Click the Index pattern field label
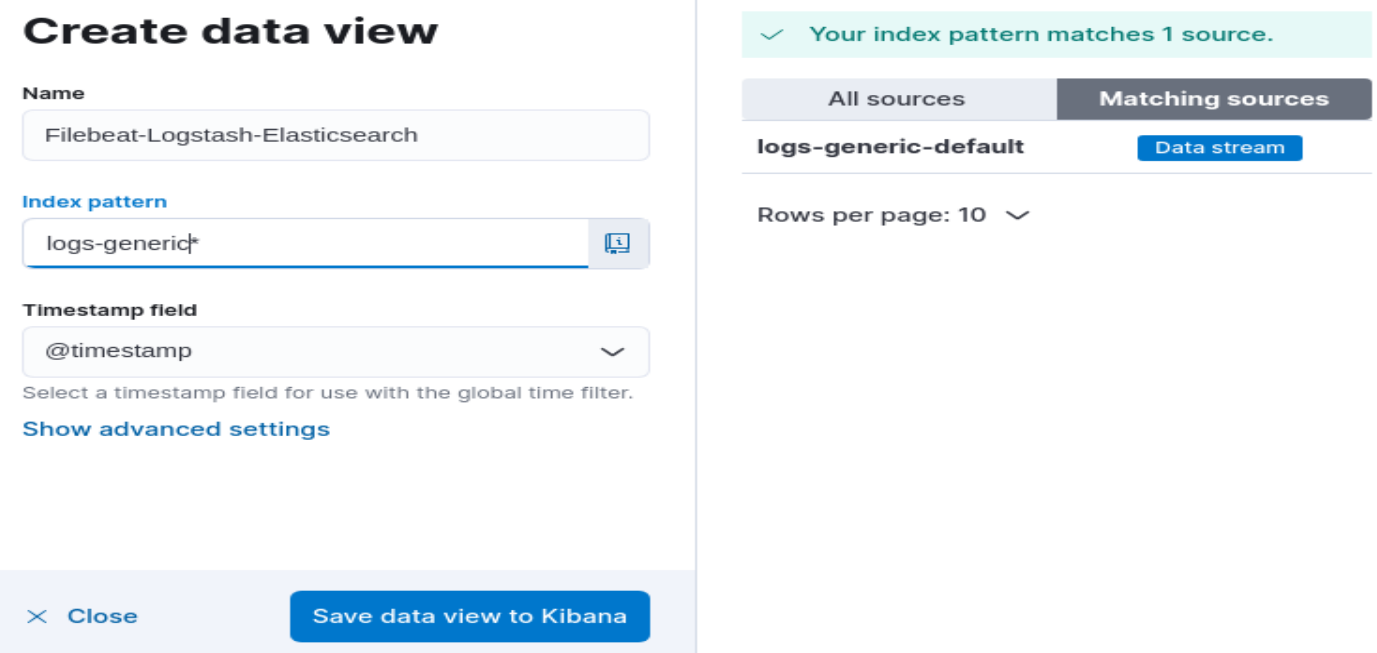Viewport: 1377px width, 653px height. click(95, 202)
